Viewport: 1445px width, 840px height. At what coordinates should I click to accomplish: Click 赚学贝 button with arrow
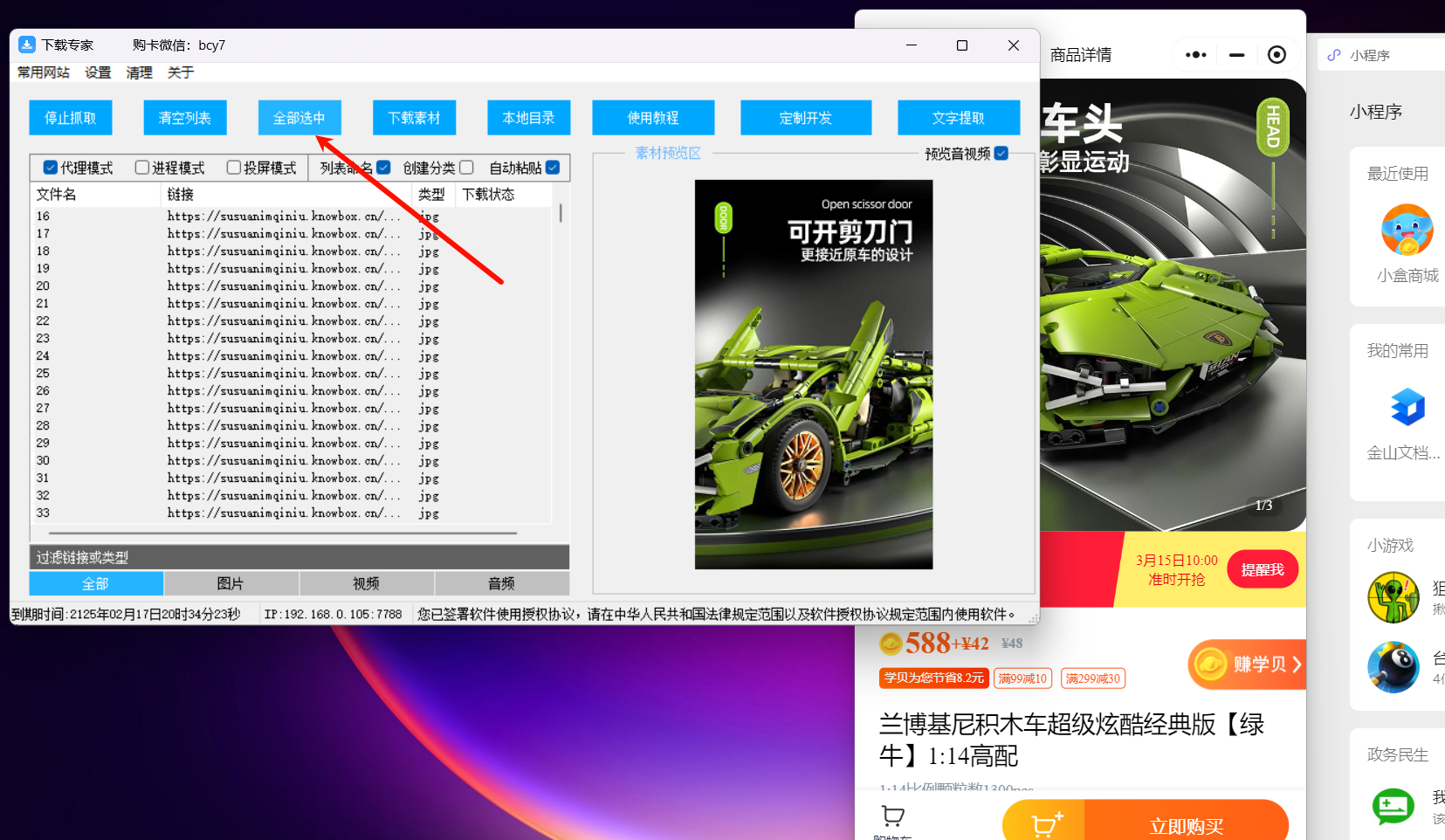[1247, 664]
